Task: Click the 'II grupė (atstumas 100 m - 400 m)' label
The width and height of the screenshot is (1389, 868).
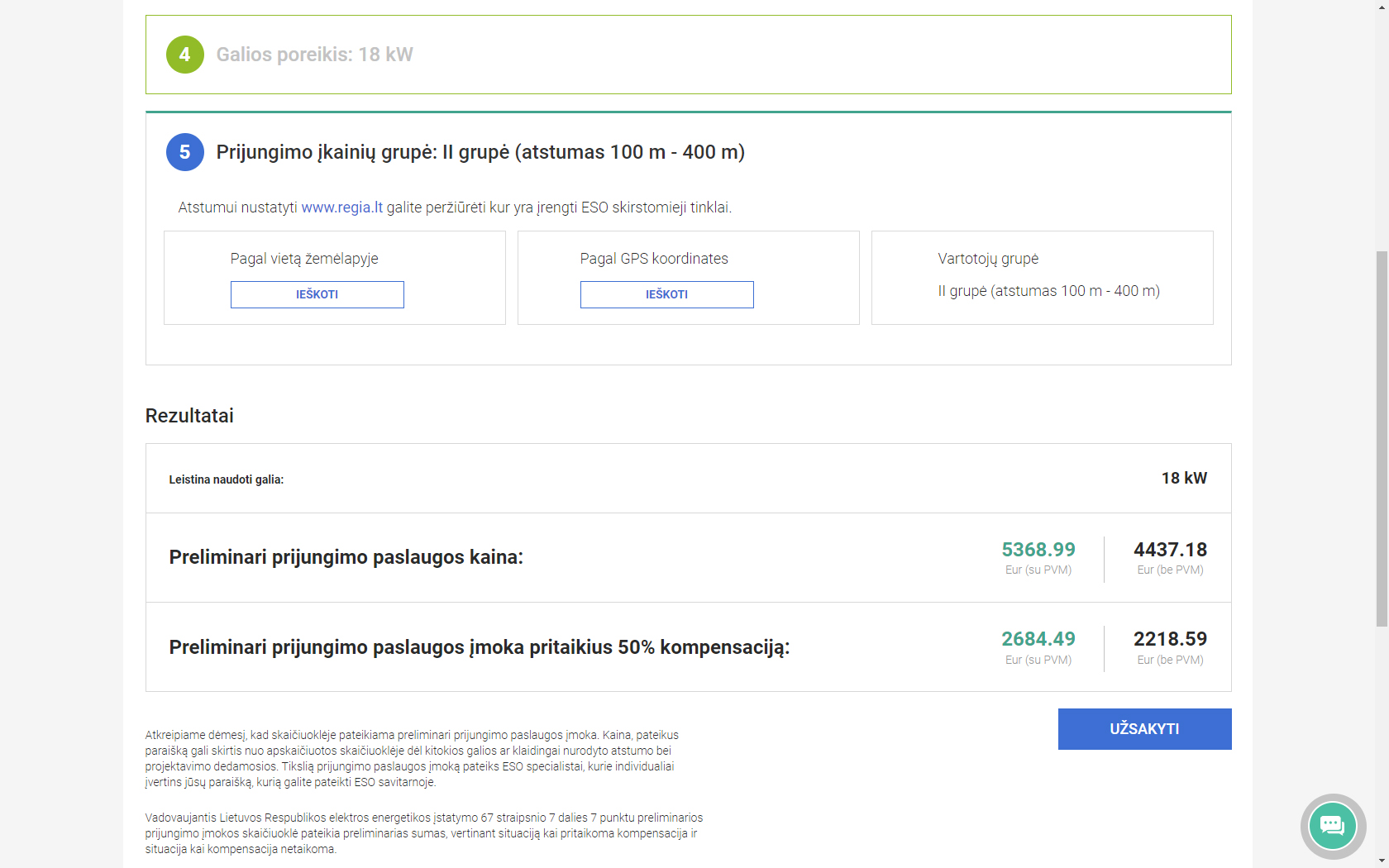Action: (1048, 291)
